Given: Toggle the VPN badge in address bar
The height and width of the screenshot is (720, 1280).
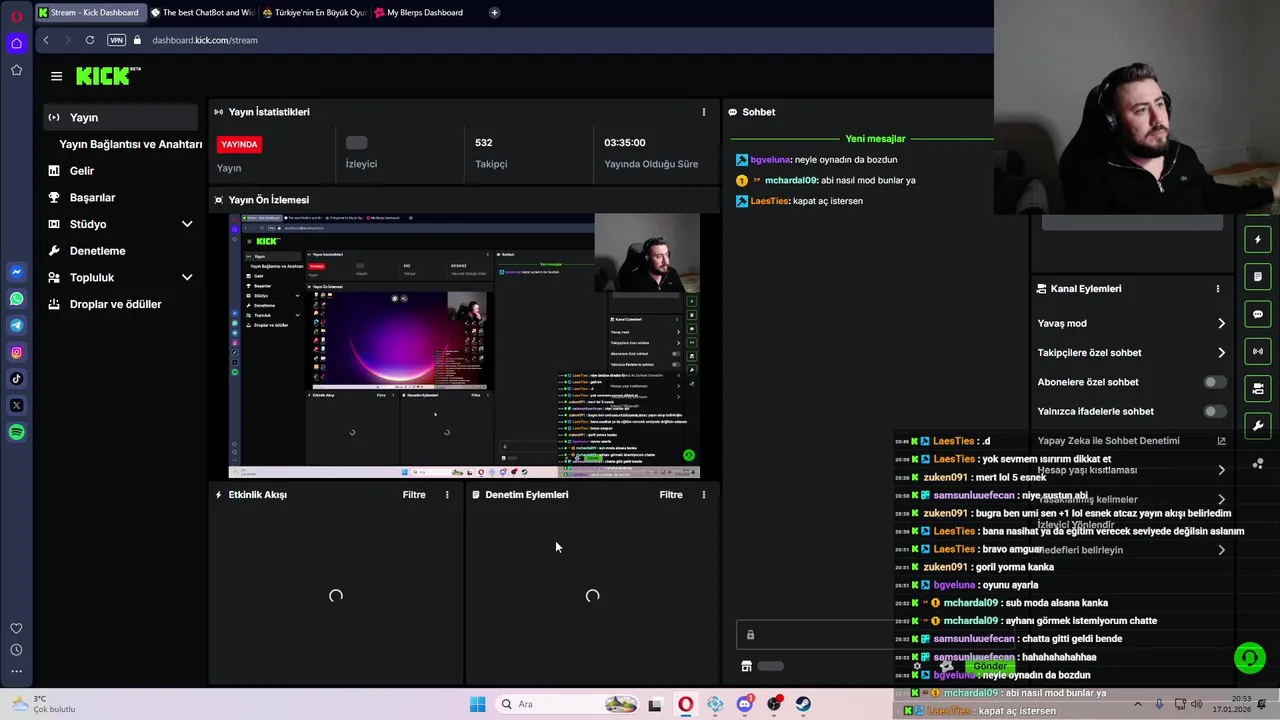Looking at the screenshot, I should pyautogui.click(x=116, y=40).
